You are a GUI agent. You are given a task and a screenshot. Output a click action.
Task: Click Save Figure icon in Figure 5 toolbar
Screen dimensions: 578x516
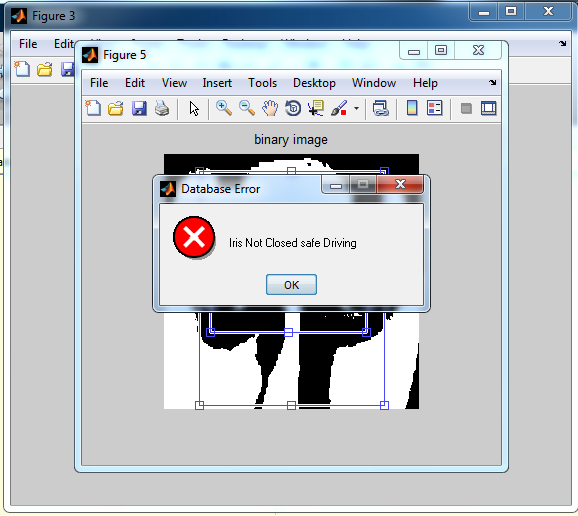139,109
